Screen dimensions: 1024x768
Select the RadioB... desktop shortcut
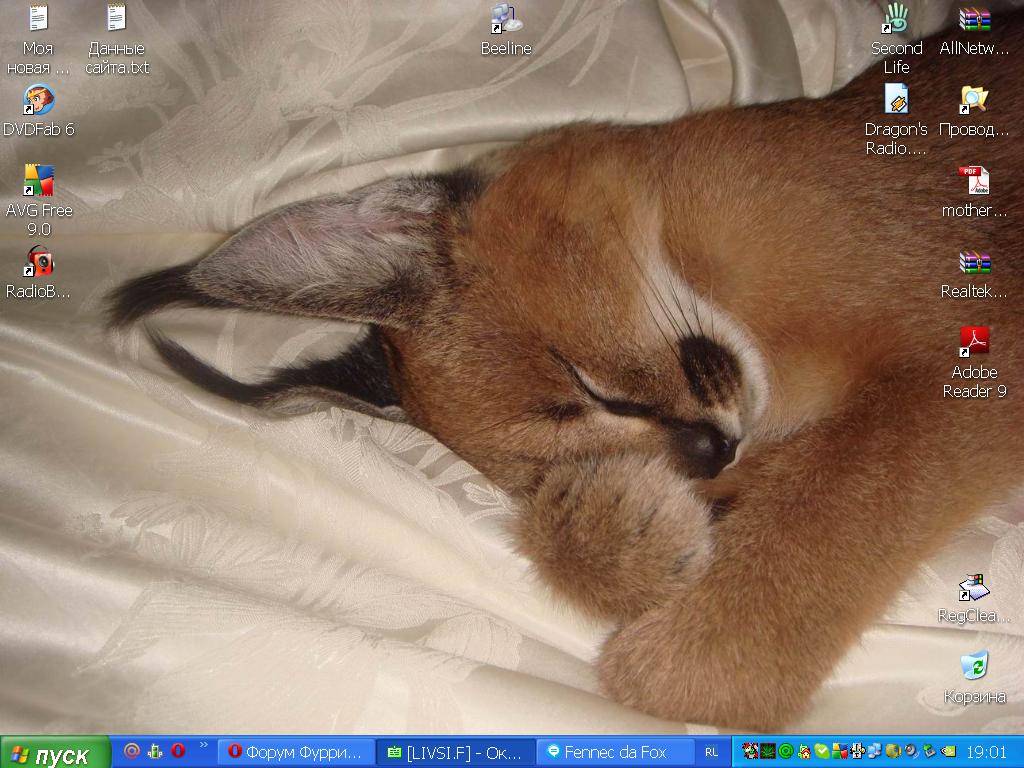tap(39, 263)
